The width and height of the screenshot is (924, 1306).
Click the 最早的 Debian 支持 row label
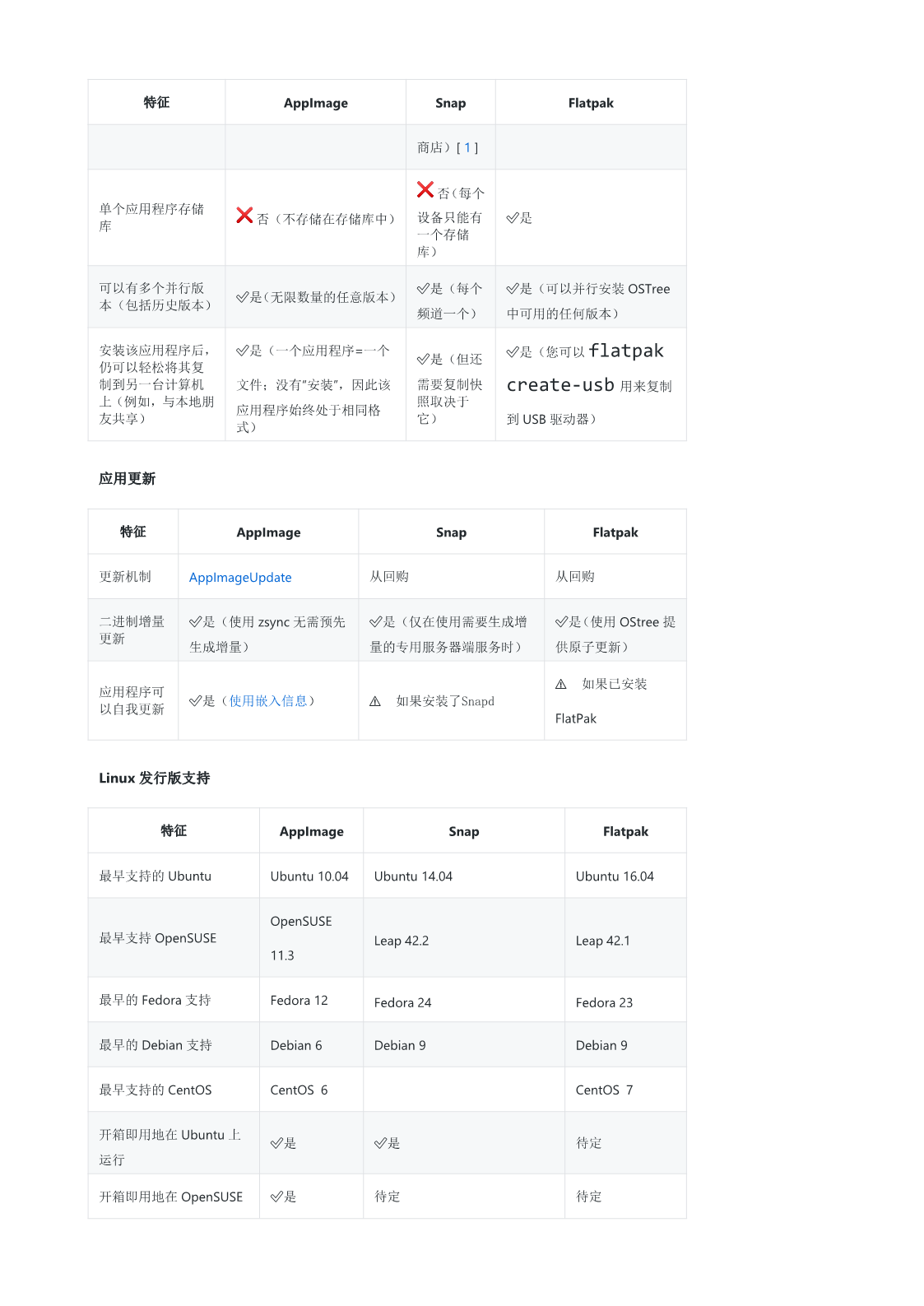156,1045
